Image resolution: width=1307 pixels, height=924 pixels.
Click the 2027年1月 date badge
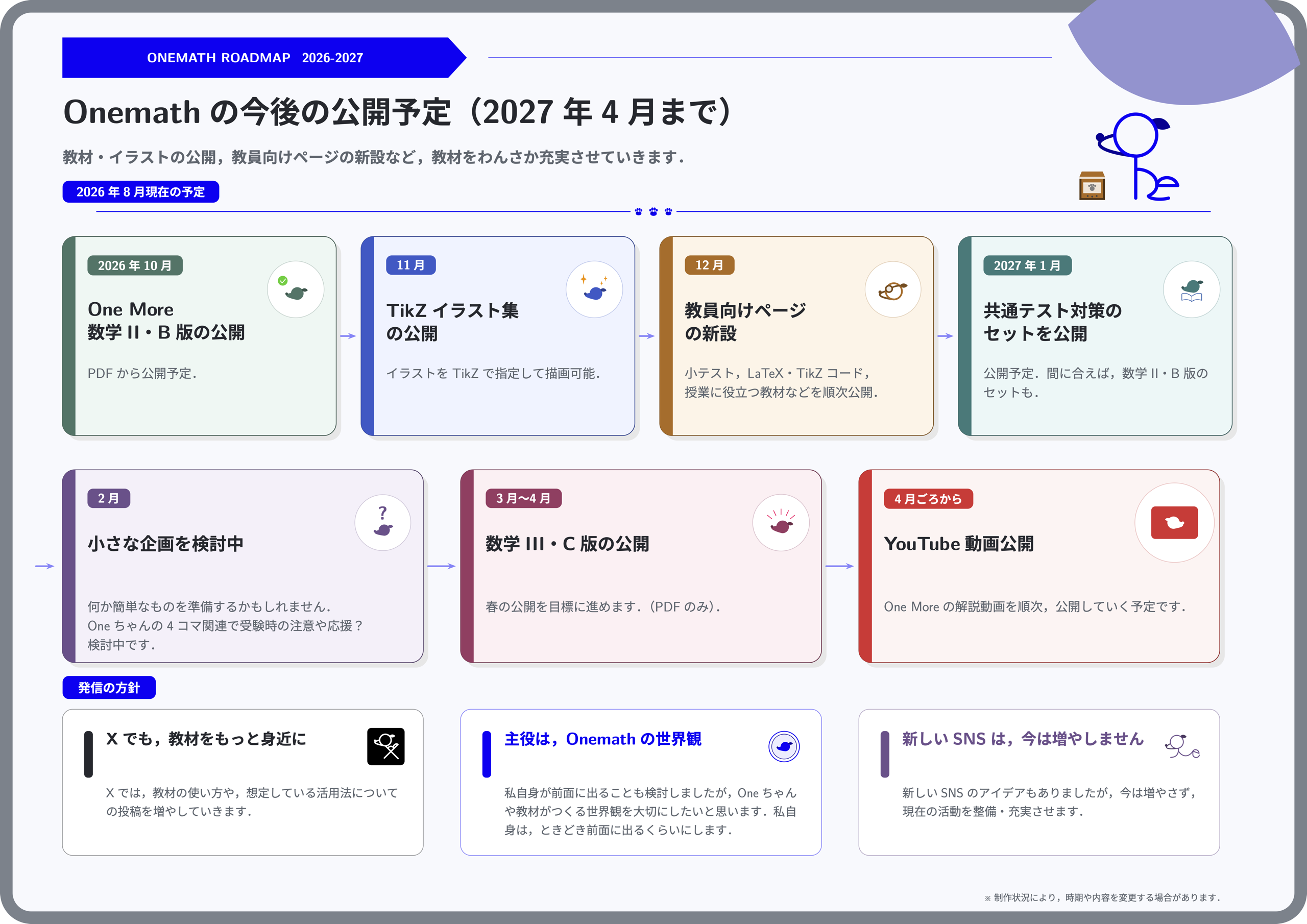(1027, 265)
